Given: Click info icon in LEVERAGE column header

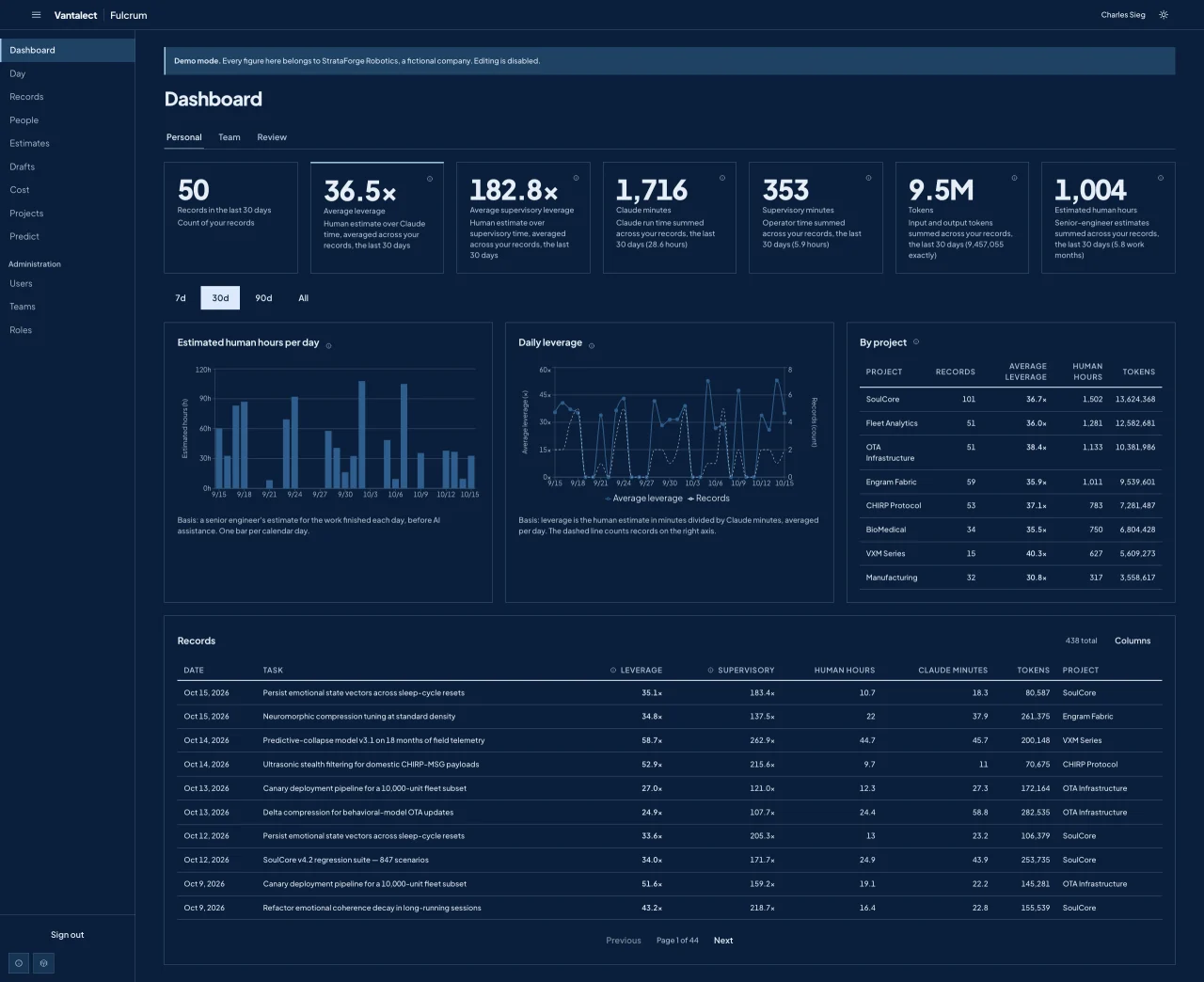Looking at the screenshot, I should [613, 671].
